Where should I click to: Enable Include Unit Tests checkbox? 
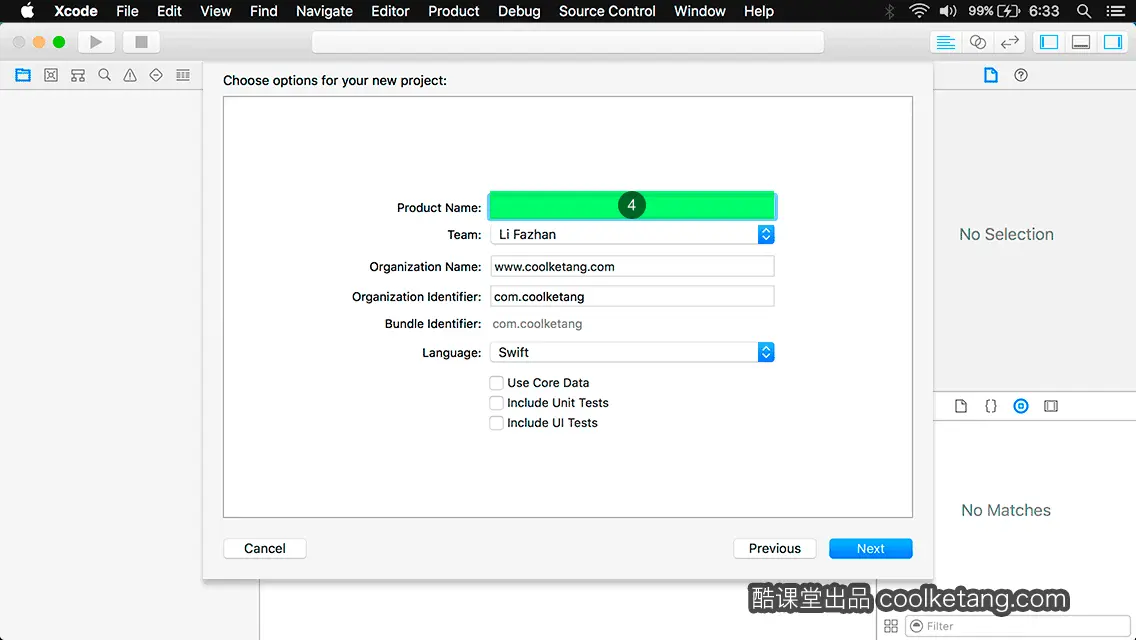point(496,403)
